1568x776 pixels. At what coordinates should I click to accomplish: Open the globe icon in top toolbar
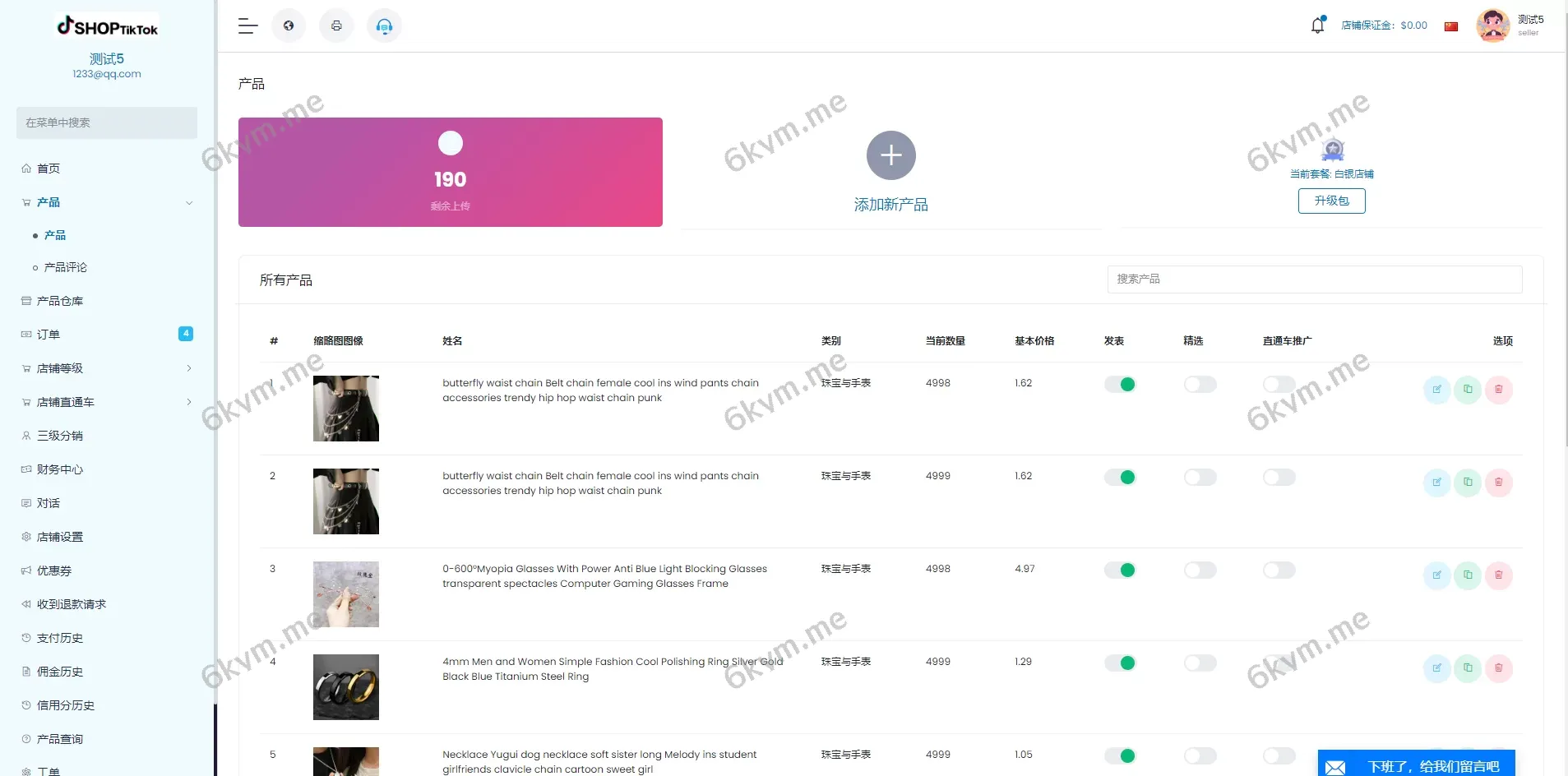pos(289,26)
